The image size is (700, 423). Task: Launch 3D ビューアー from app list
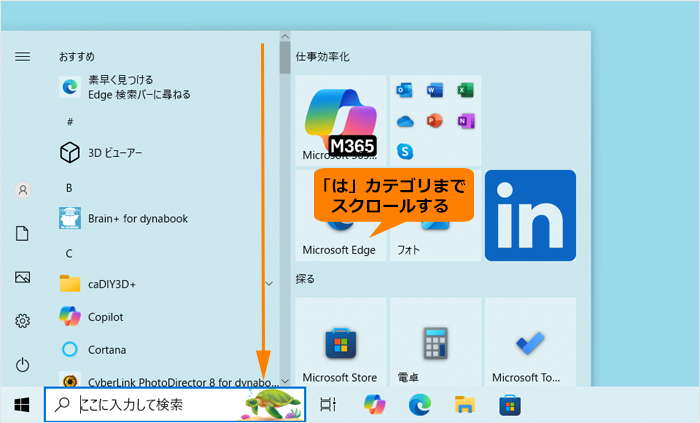tap(101, 153)
